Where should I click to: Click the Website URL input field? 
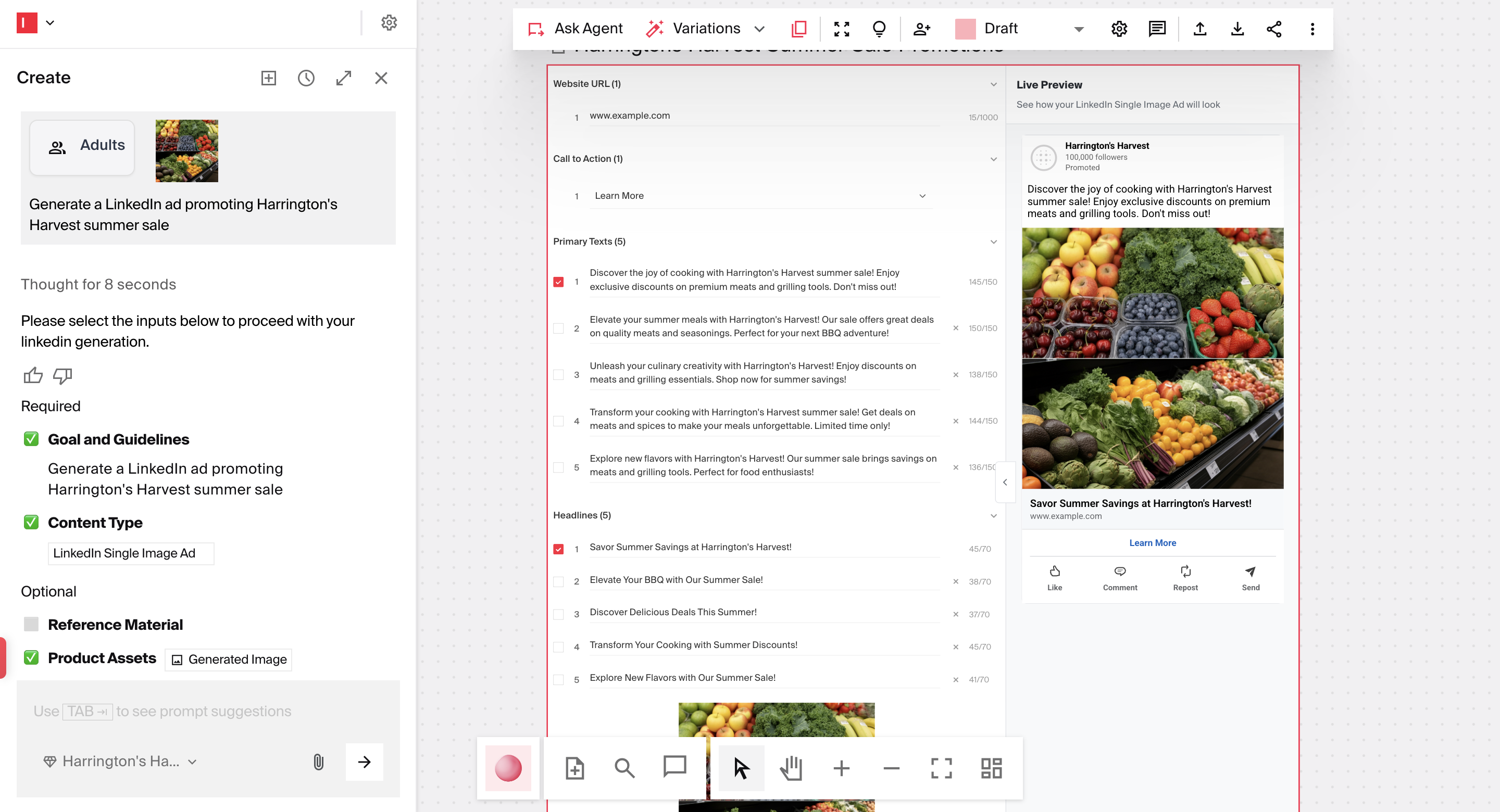coord(763,115)
